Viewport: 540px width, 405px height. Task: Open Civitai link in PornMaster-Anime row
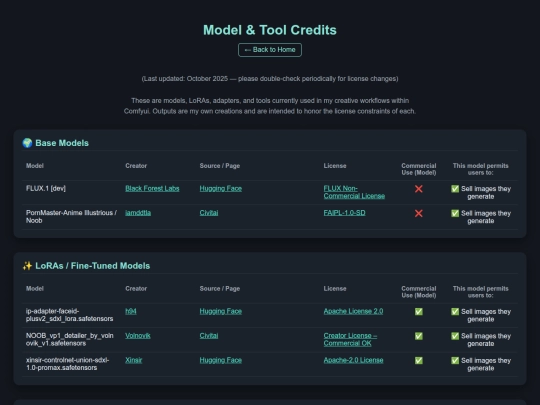pos(209,213)
